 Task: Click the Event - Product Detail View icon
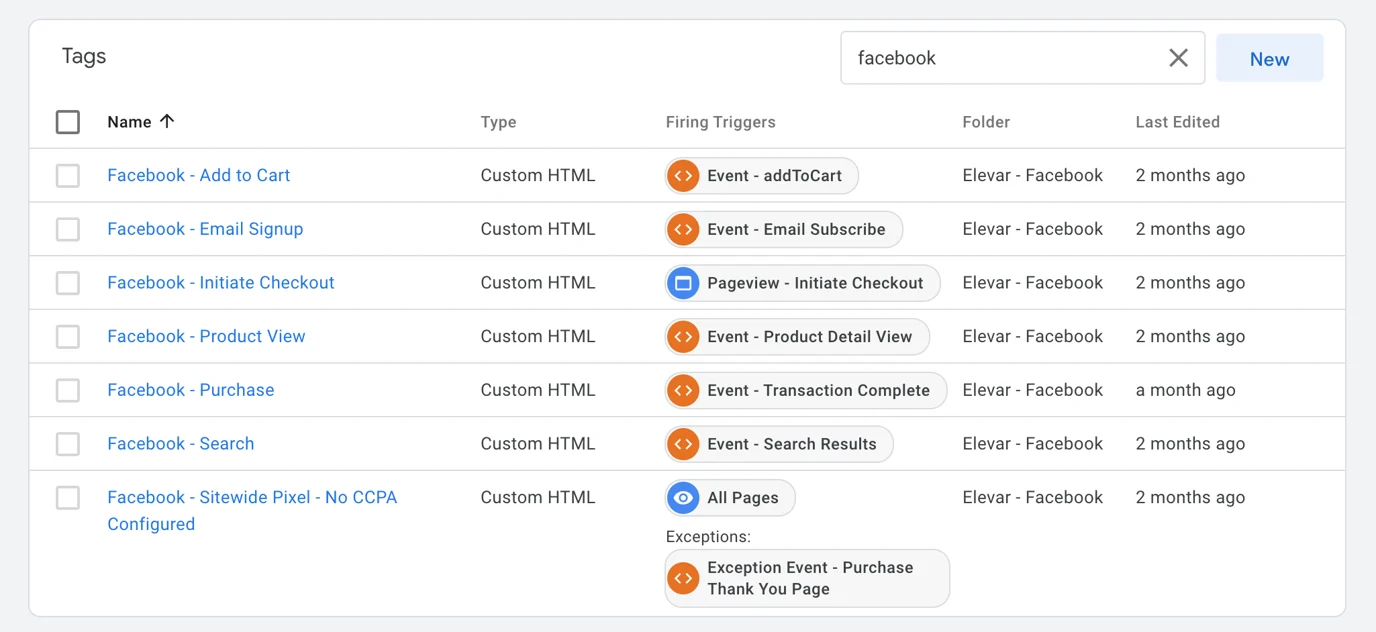(683, 337)
